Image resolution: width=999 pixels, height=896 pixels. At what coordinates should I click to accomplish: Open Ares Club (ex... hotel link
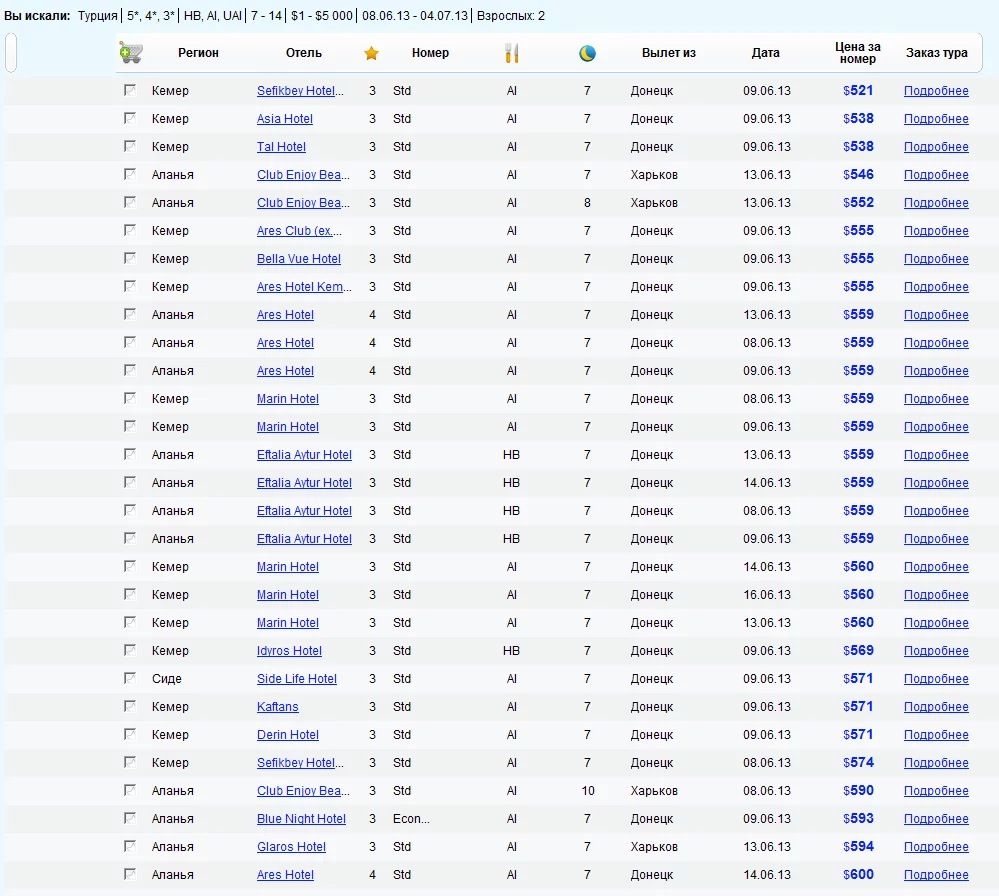(299, 231)
